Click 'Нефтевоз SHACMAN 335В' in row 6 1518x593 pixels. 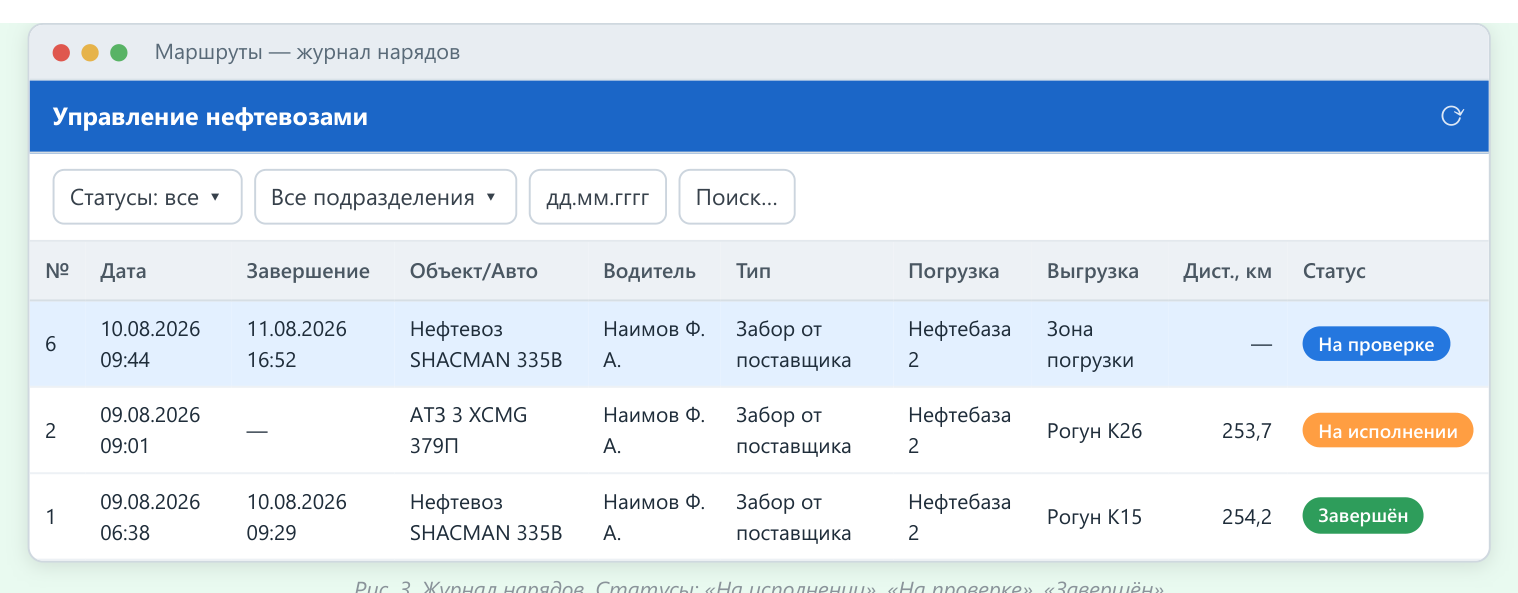pyautogui.click(x=486, y=344)
